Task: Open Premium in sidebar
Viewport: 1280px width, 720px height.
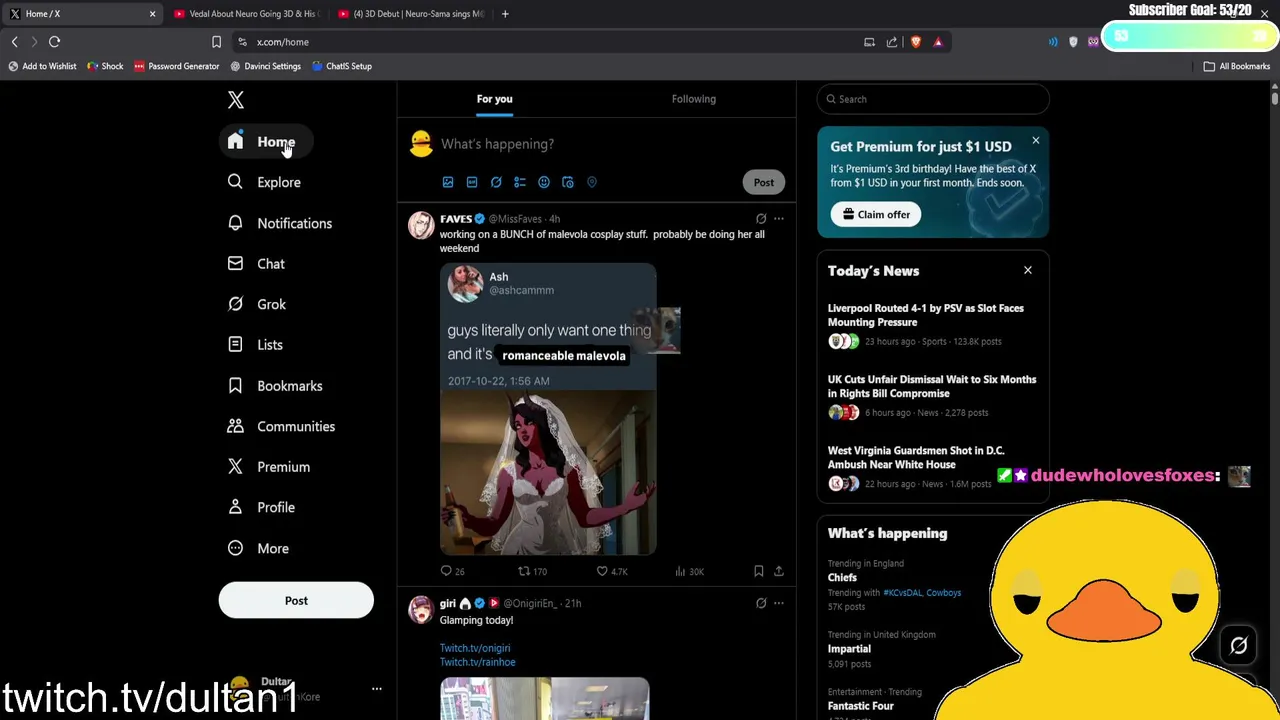Action: [x=269, y=467]
